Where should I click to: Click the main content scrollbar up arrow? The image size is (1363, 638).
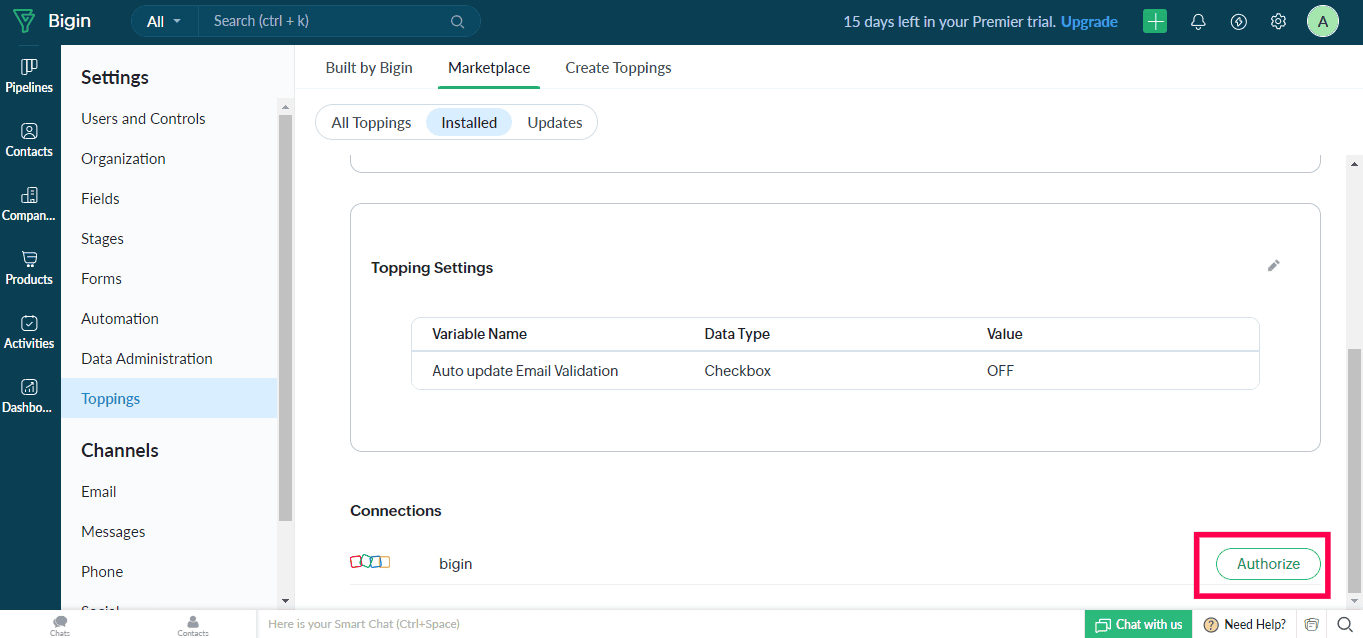[x=1355, y=162]
